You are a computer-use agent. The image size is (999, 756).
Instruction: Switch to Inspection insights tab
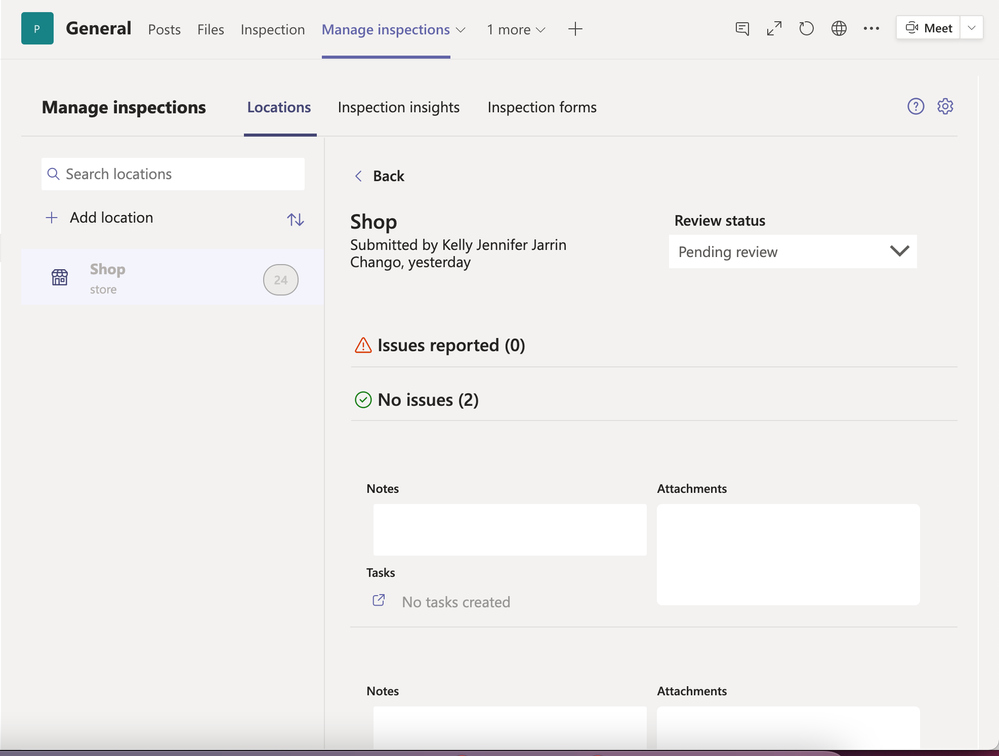point(399,108)
